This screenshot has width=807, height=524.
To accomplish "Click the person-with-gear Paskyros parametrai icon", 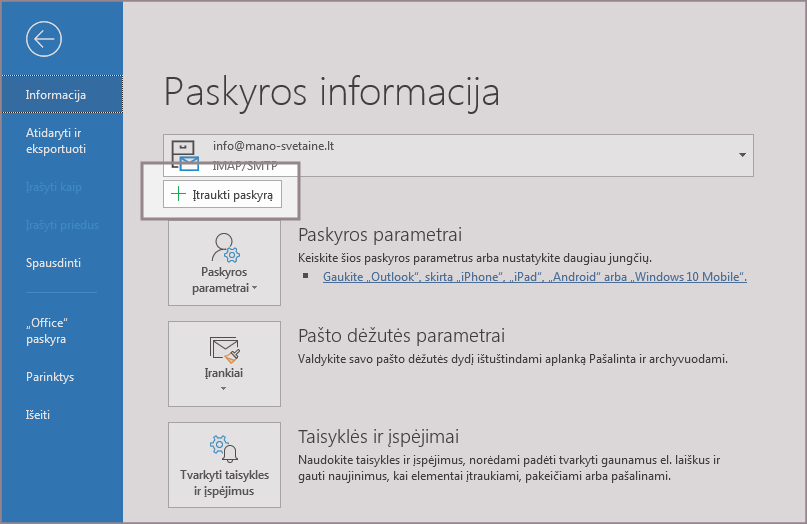I will coord(224,246).
